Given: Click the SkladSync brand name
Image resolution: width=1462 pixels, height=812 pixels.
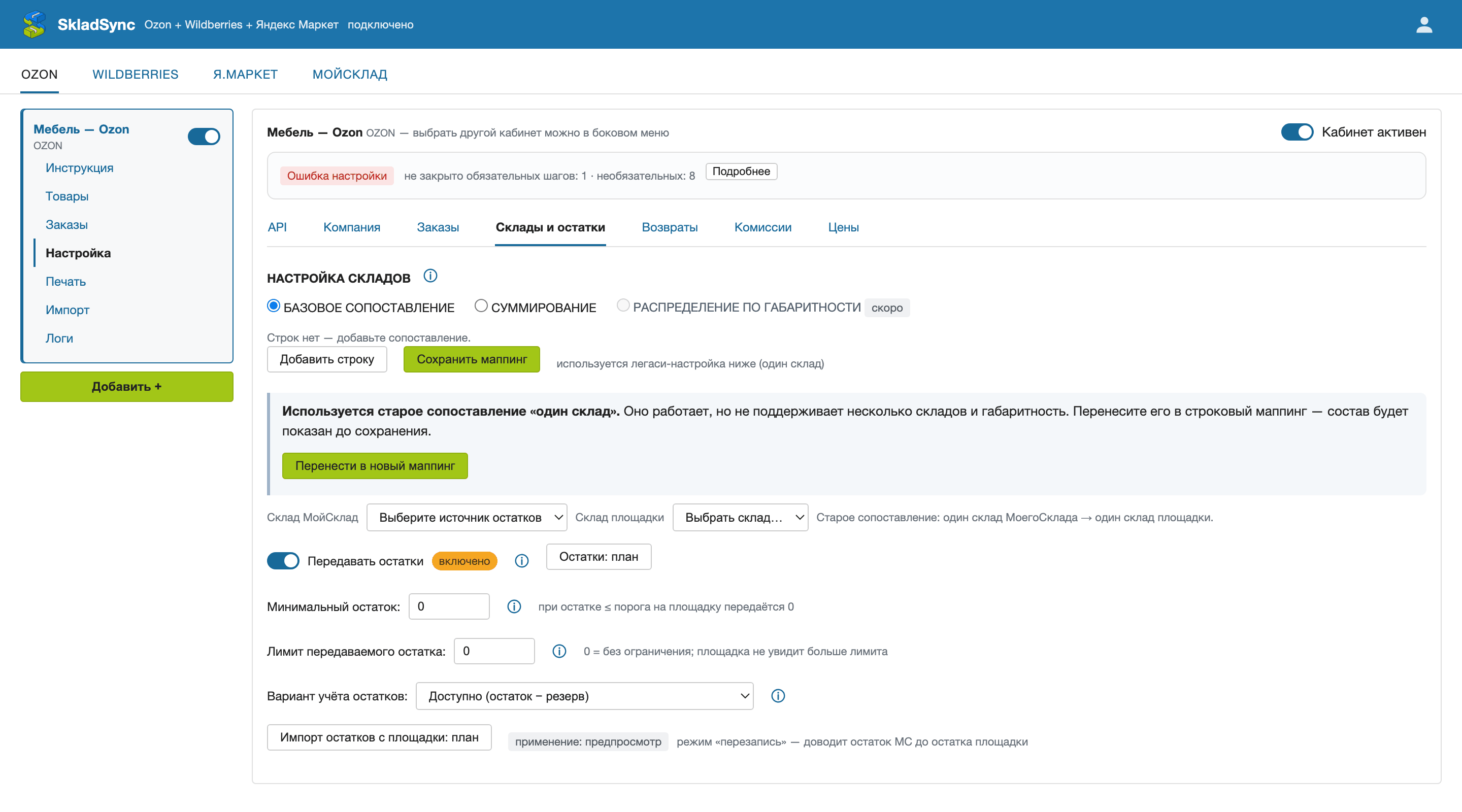Looking at the screenshot, I should (96, 24).
